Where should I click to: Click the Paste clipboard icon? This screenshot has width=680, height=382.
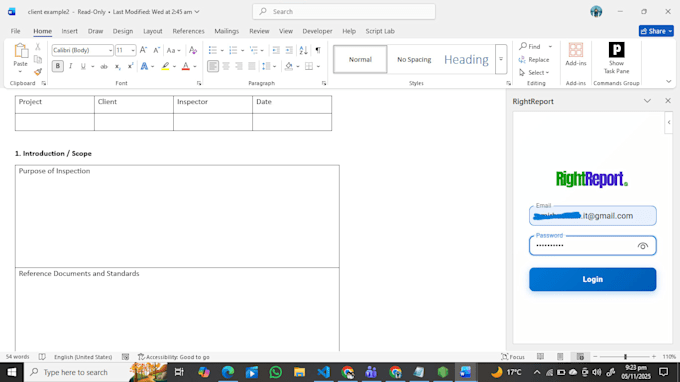point(20,51)
